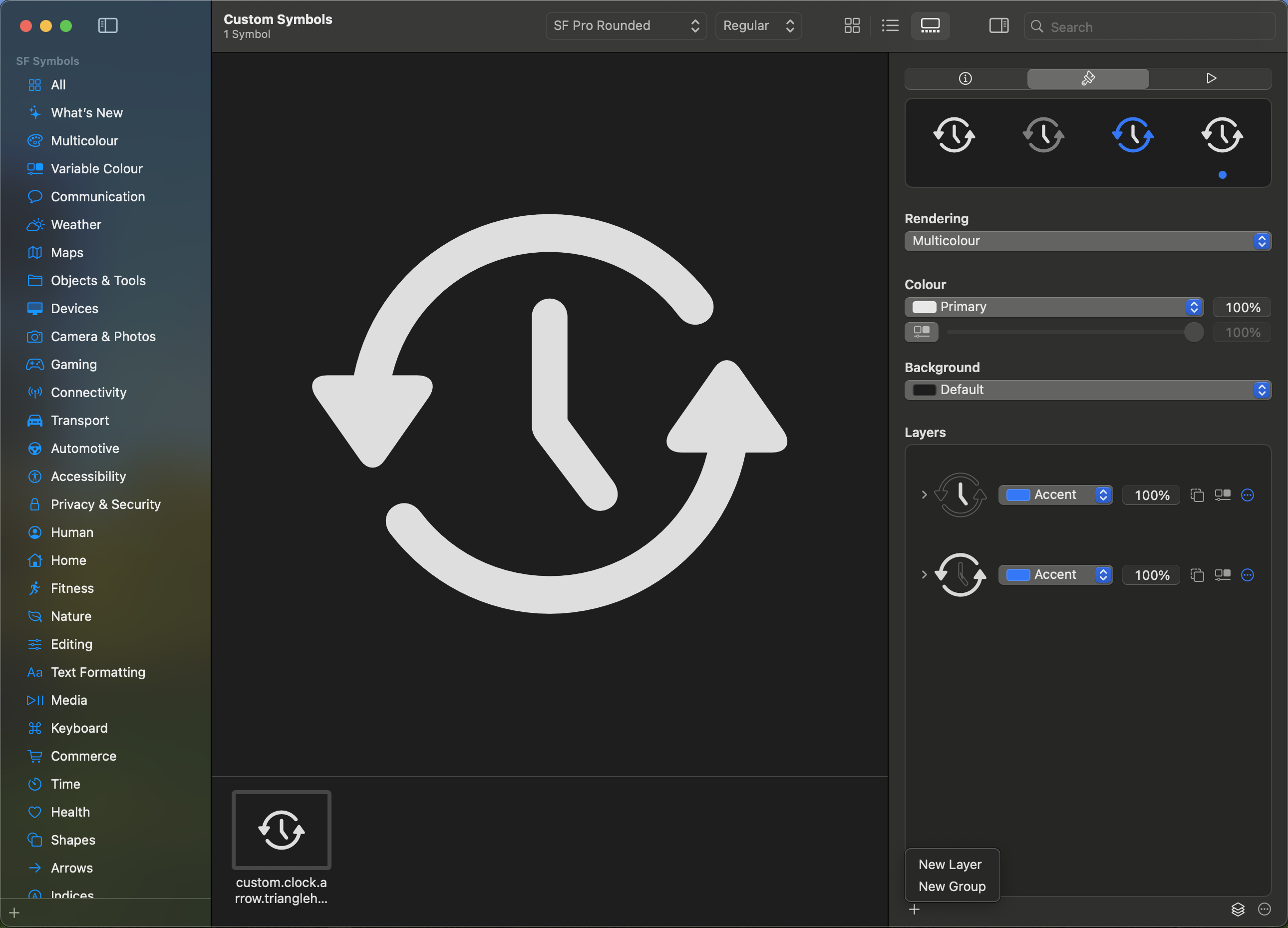Select hierarchical rendering preview
The width and height of the screenshot is (1288, 928).
click(1044, 135)
